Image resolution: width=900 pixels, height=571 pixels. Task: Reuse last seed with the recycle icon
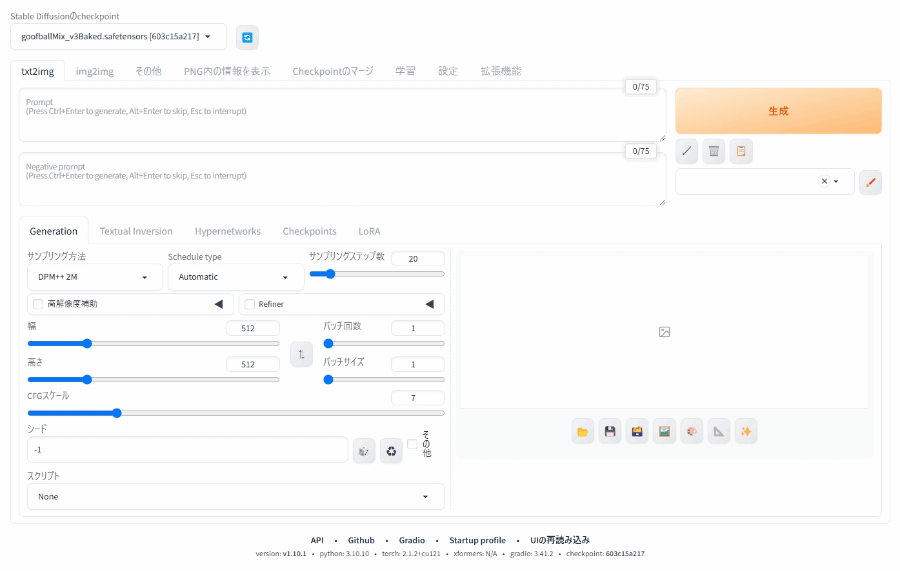[x=391, y=451]
